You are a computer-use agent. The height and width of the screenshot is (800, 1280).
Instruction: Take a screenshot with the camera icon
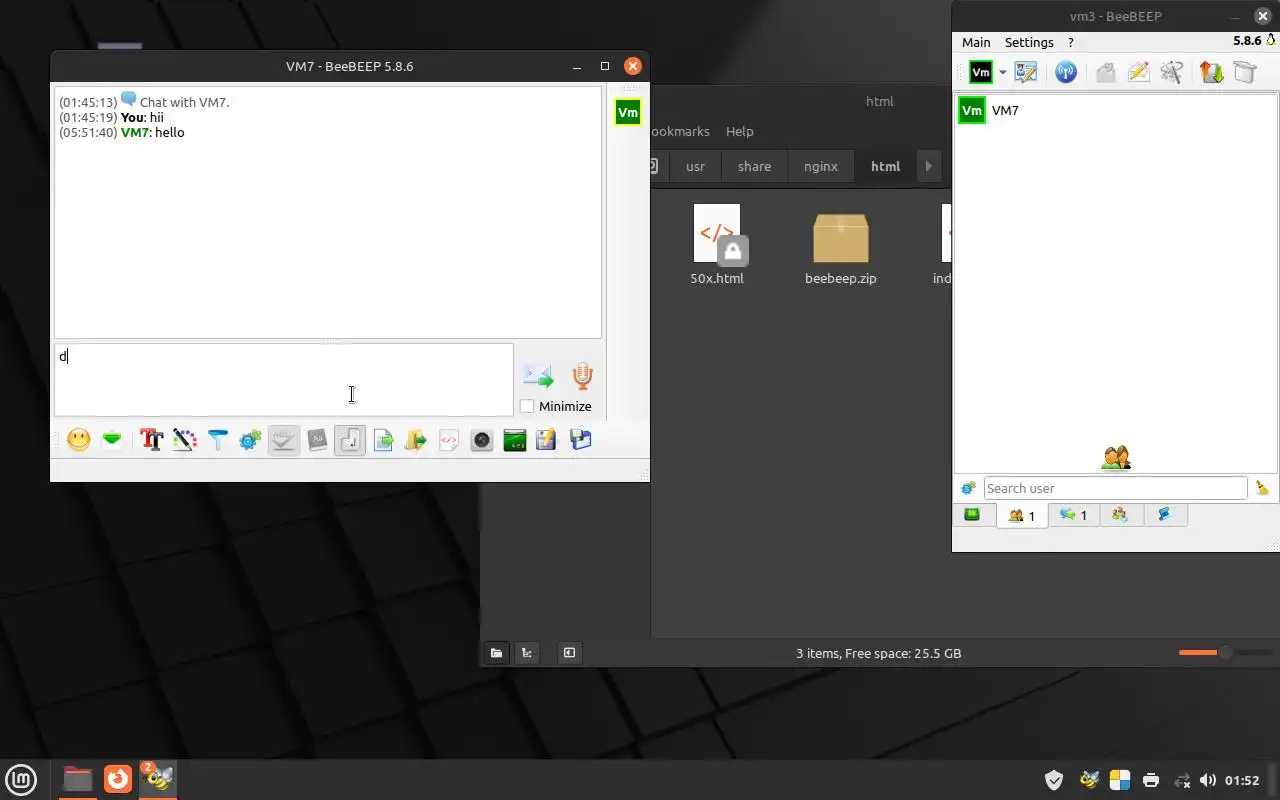(x=482, y=439)
